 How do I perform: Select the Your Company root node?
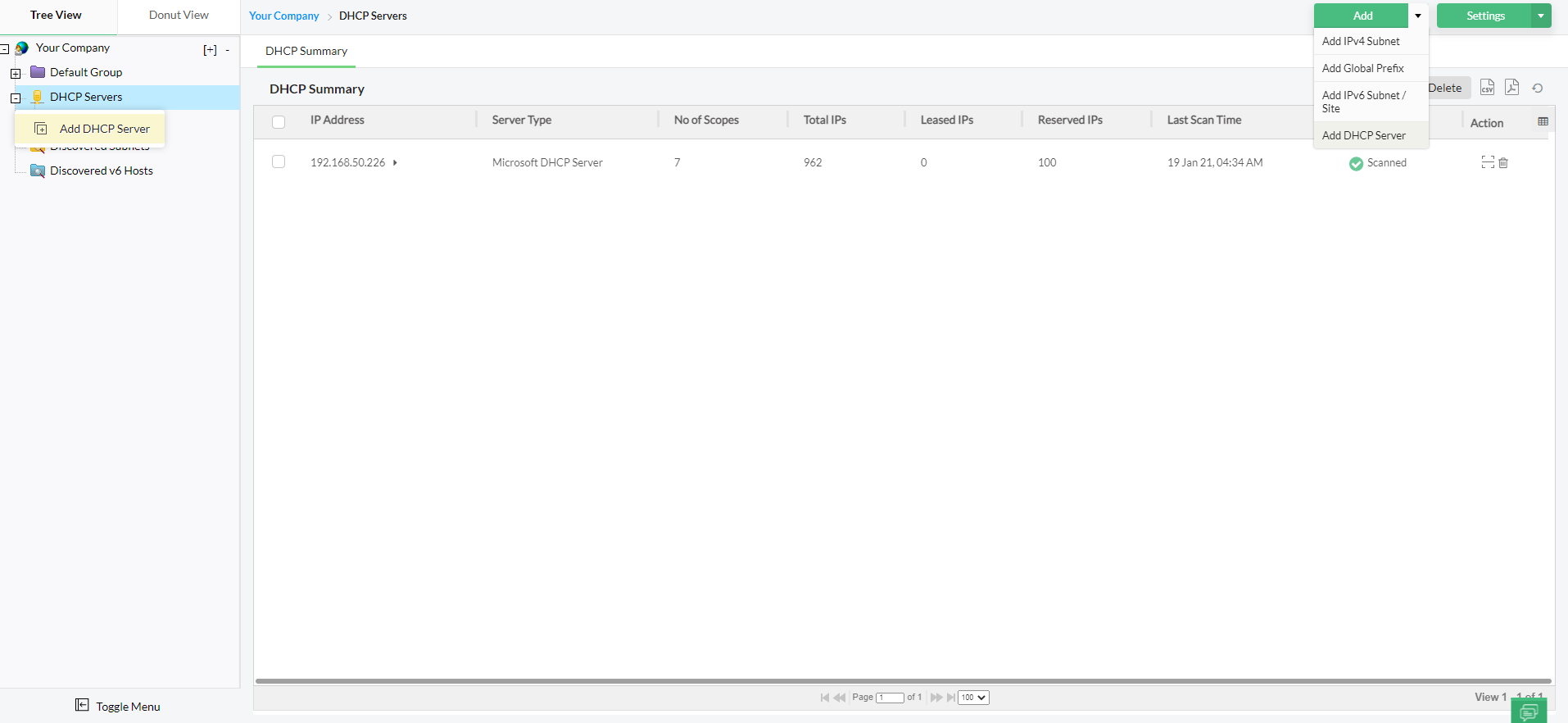[x=73, y=48]
